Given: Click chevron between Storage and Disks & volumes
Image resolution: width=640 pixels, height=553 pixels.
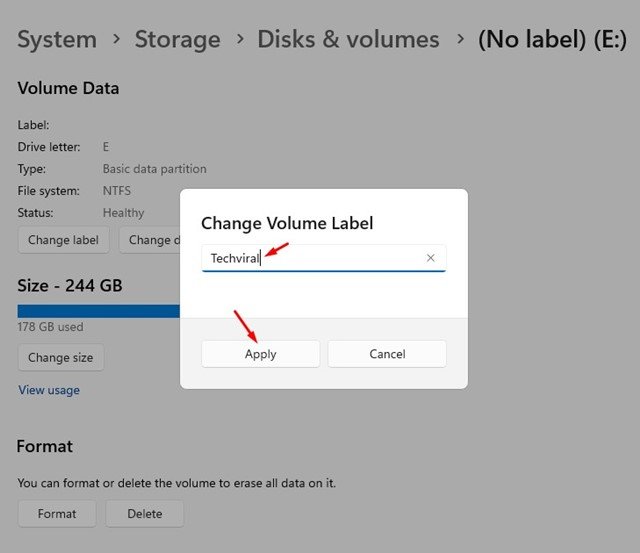Looking at the screenshot, I should (239, 40).
